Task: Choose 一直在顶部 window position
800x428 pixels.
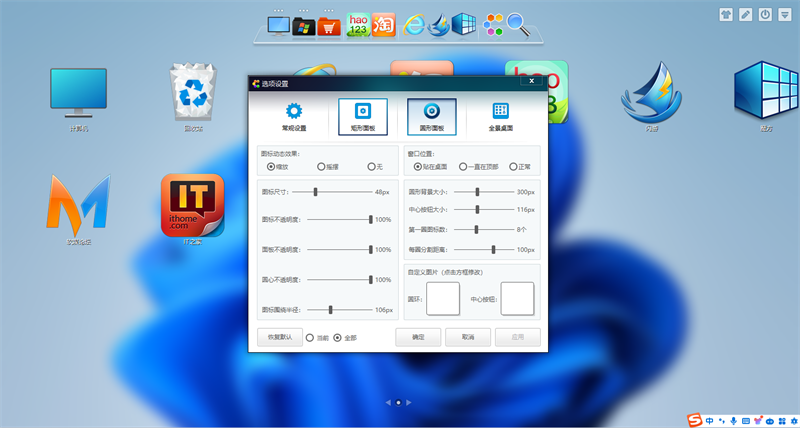Action: (x=479, y=167)
